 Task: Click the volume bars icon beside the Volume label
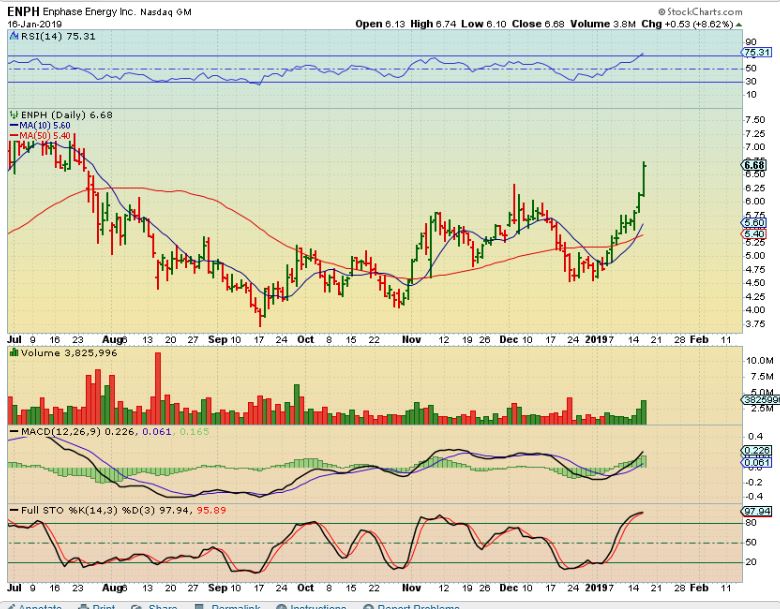tap(14, 353)
